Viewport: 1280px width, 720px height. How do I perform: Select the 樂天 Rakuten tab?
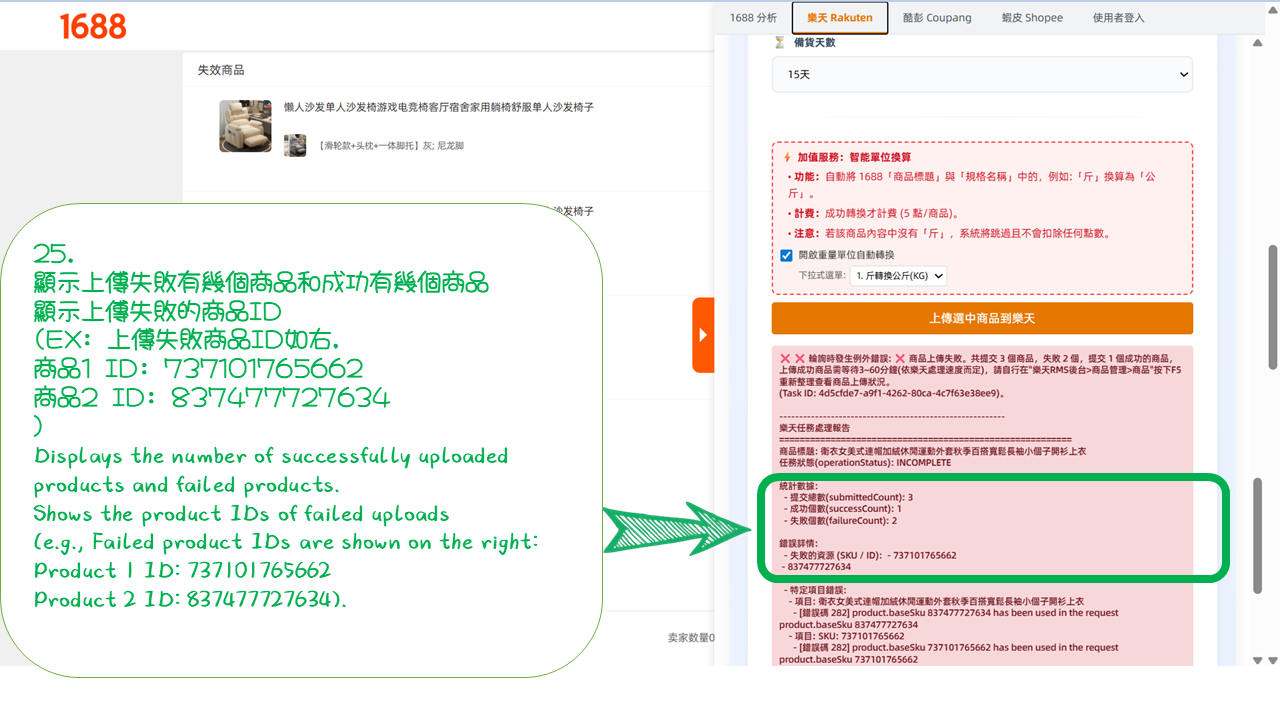839,18
